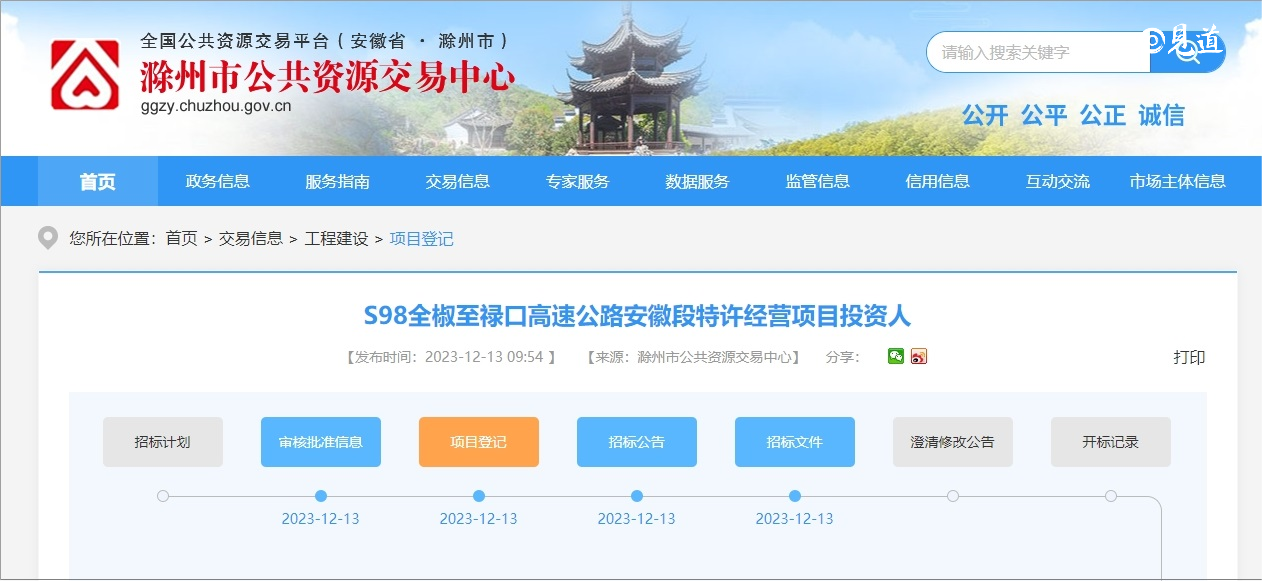
Task: Go to 专家服务 in navigation bar
Action: [x=578, y=181]
